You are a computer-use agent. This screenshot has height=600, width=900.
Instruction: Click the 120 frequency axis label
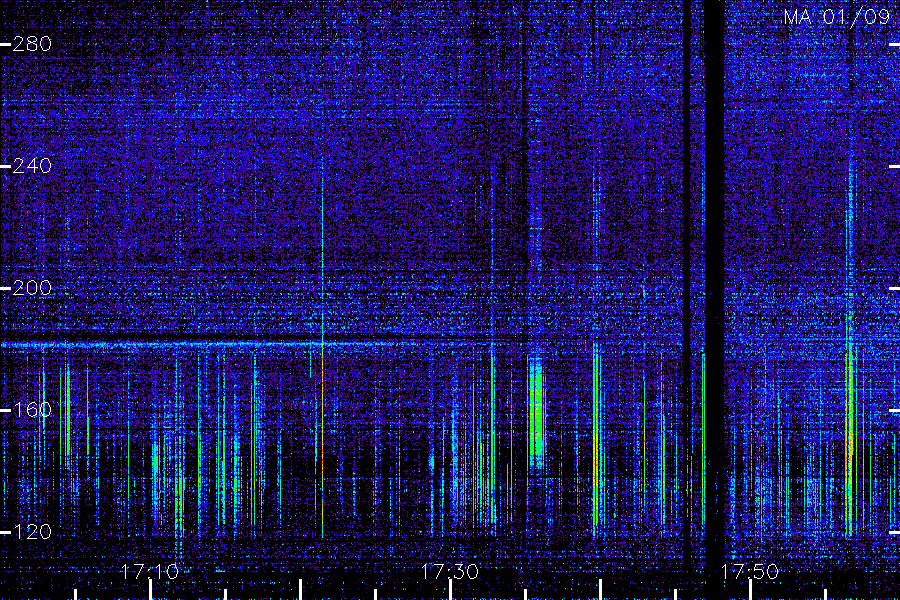coord(32,532)
